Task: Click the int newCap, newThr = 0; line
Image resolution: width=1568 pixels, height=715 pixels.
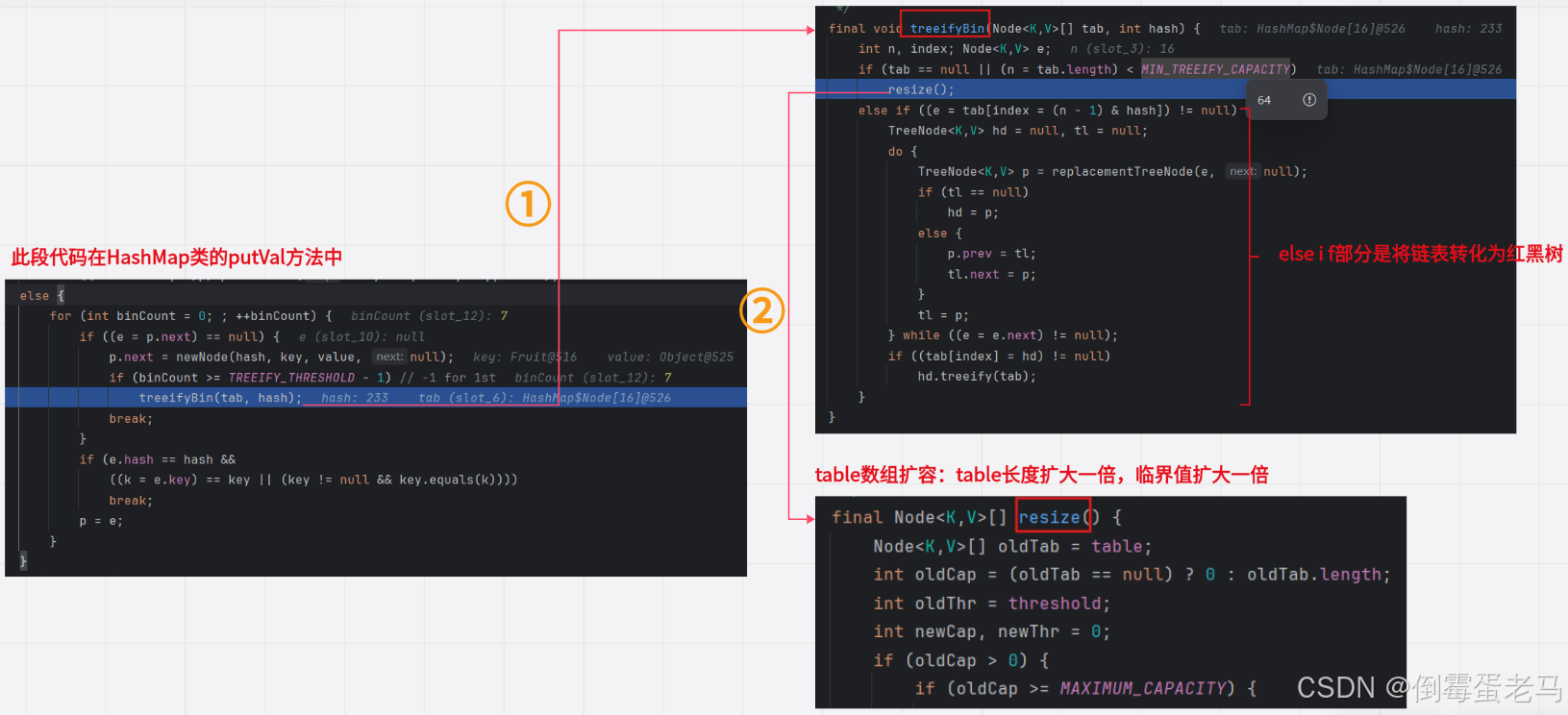Action: click(x=992, y=631)
